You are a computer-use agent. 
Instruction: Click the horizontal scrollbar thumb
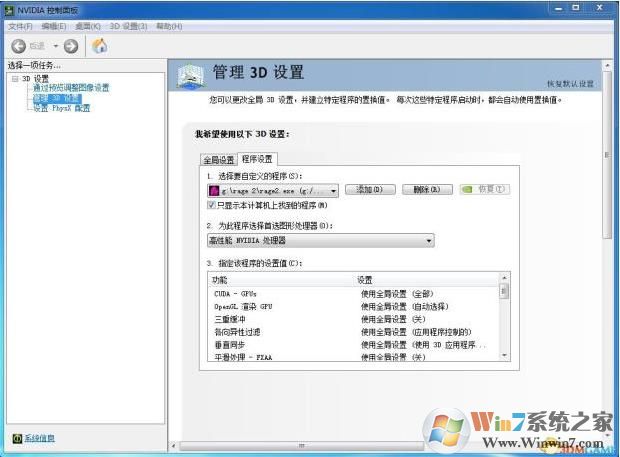[302, 446]
